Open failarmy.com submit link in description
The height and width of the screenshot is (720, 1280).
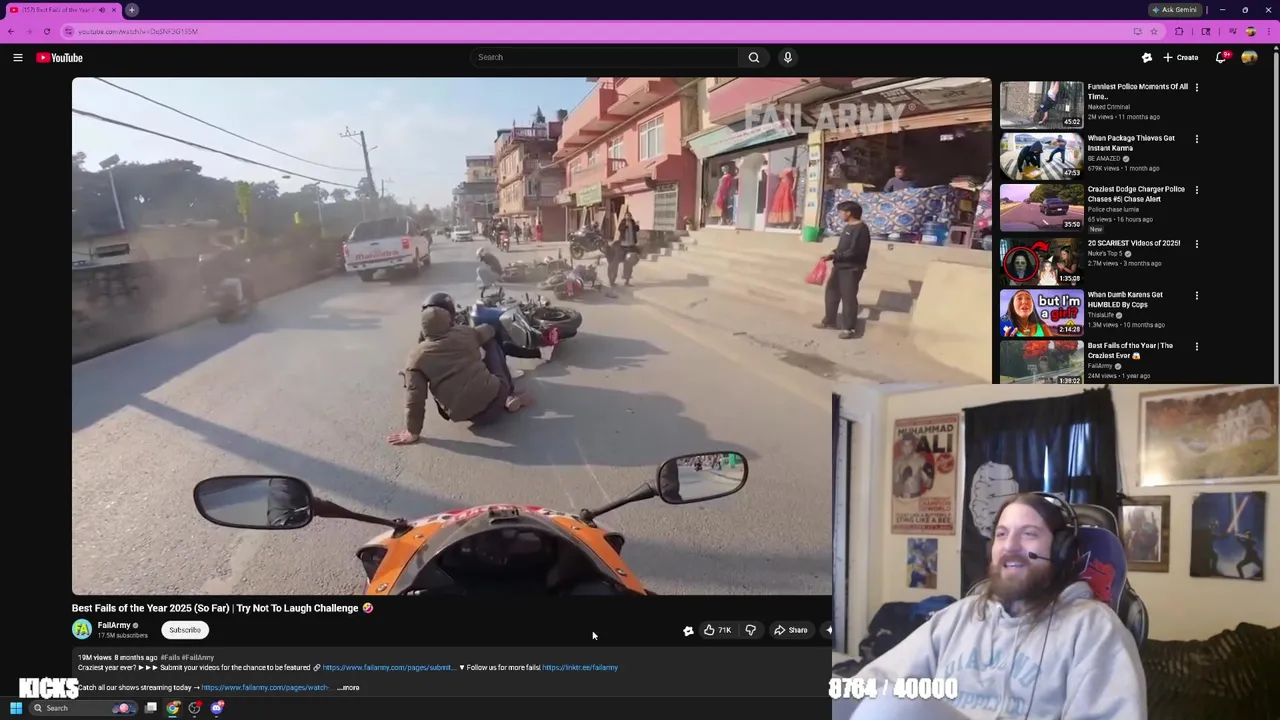tap(388, 668)
